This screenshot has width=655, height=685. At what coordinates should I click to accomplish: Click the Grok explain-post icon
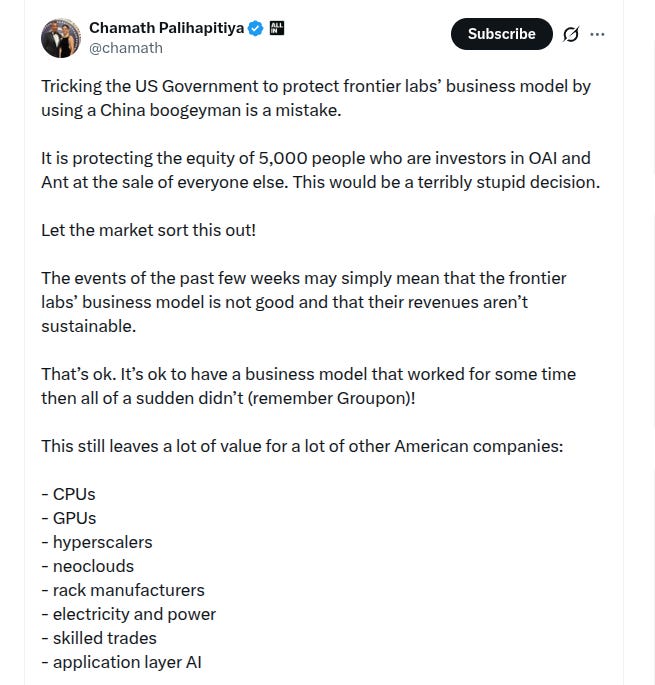[571, 34]
